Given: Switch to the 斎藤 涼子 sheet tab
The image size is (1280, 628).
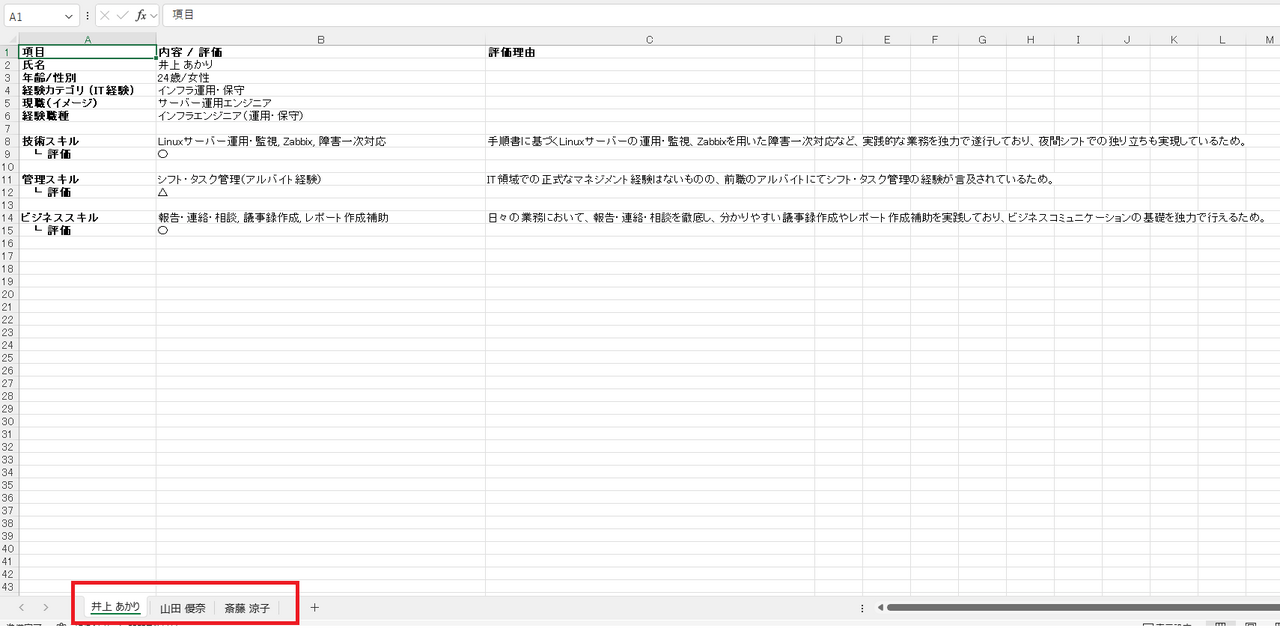Looking at the screenshot, I should [247, 608].
